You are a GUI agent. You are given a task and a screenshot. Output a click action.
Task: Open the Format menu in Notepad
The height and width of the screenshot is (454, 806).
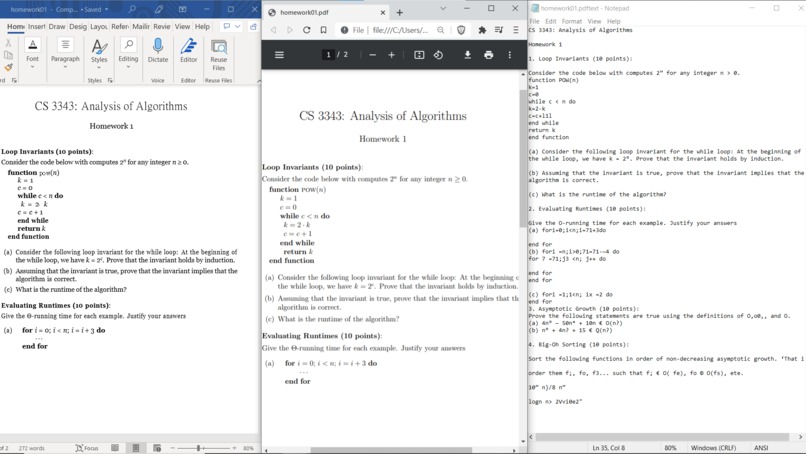(x=572, y=22)
